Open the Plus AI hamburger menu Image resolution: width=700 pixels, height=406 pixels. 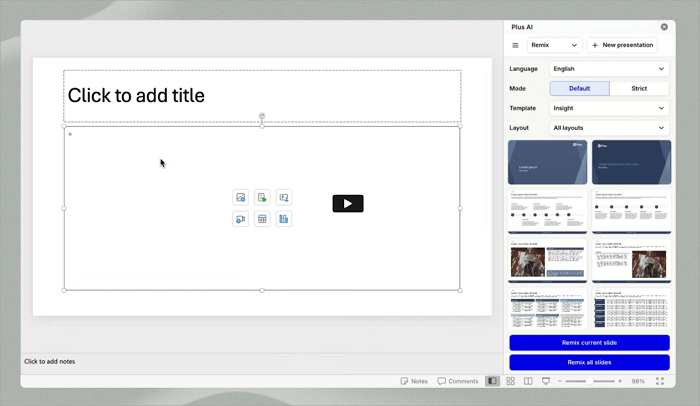pos(515,45)
